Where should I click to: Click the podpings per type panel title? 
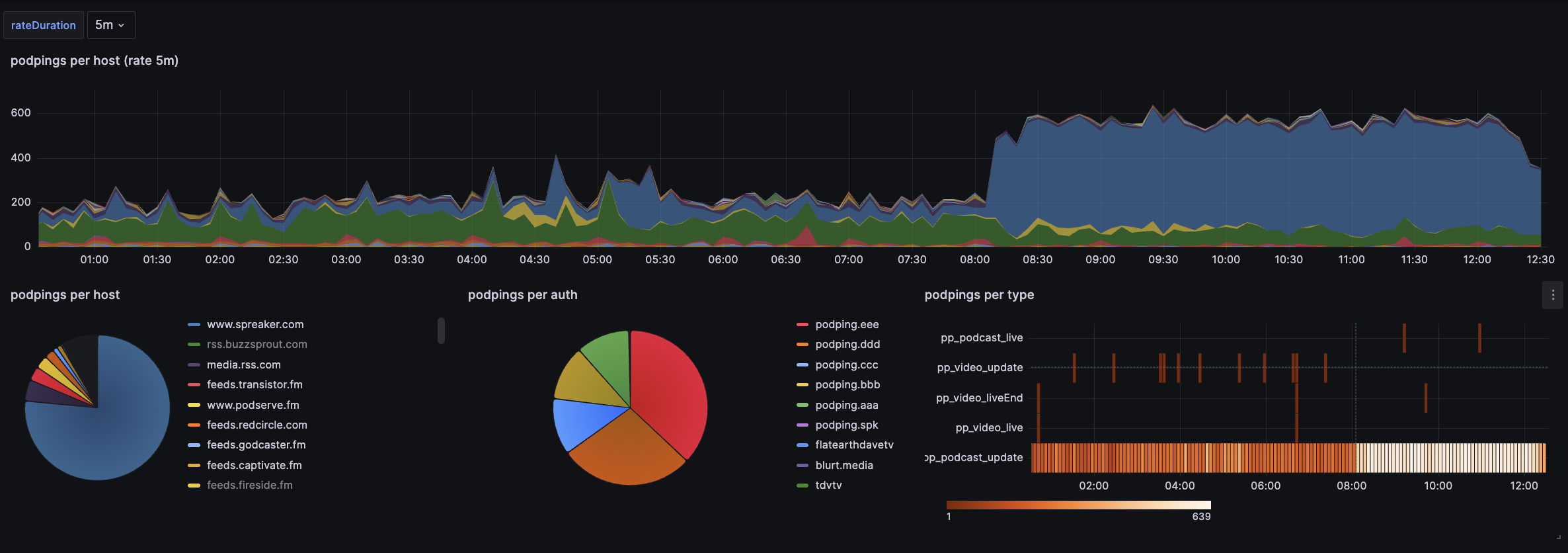[979, 295]
